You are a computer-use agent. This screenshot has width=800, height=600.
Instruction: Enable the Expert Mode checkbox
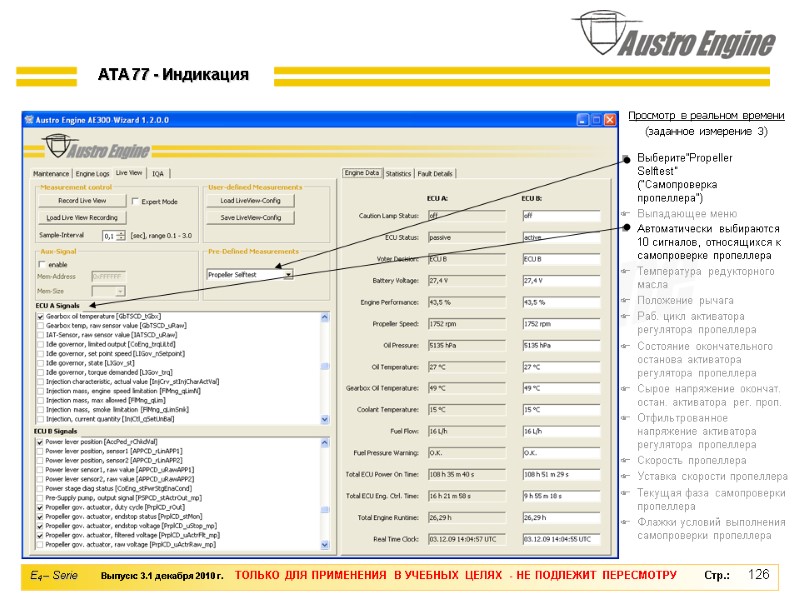[x=135, y=201]
